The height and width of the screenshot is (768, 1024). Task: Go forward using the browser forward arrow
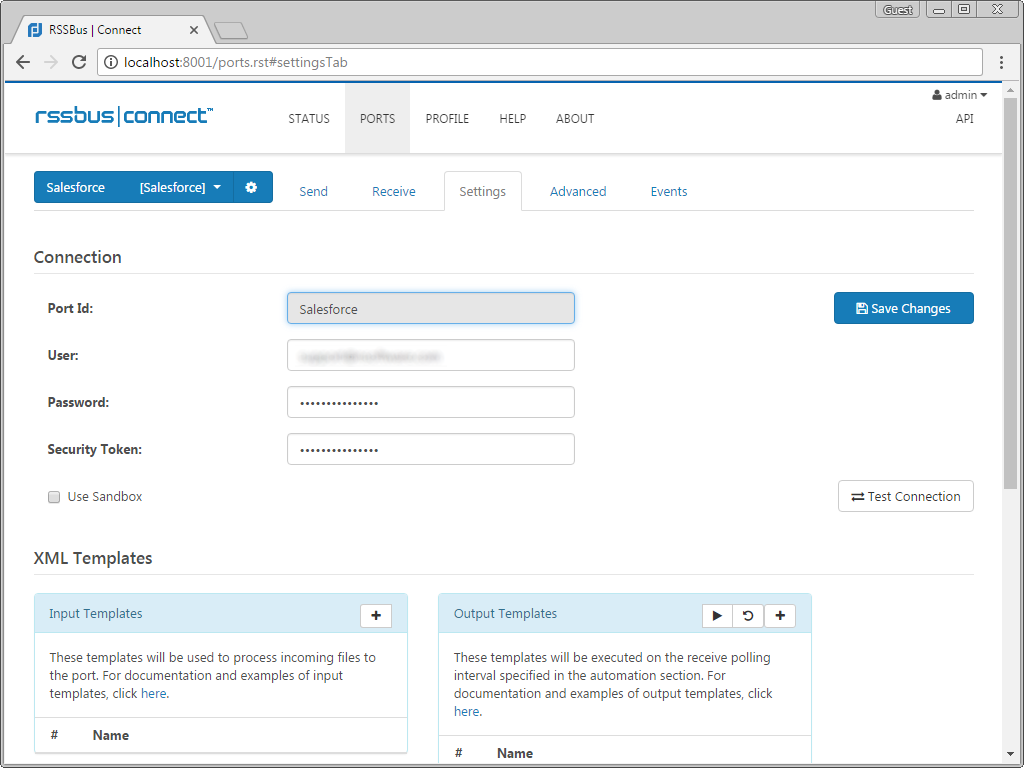pyautogui.click(x=51, y=62)
